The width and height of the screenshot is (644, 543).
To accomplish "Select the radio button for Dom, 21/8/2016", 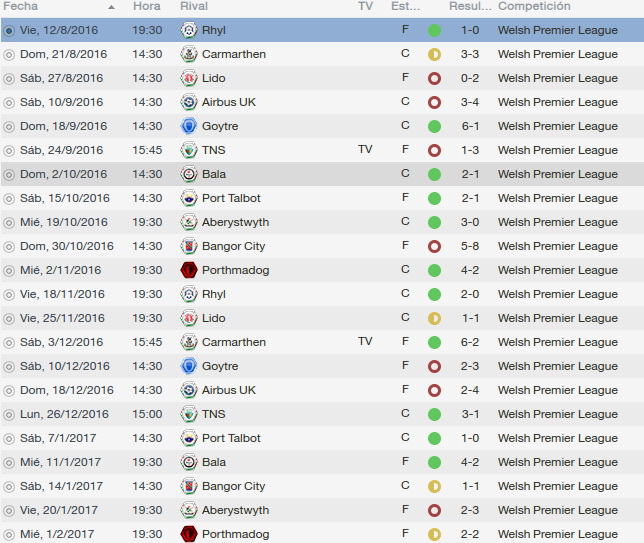I will click(9, 55).
